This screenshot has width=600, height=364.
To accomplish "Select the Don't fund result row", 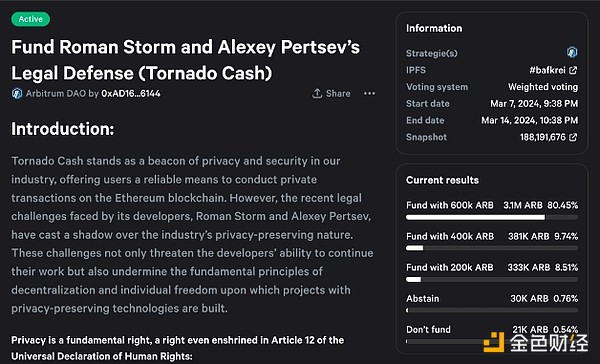I will (x=492, y=334).
